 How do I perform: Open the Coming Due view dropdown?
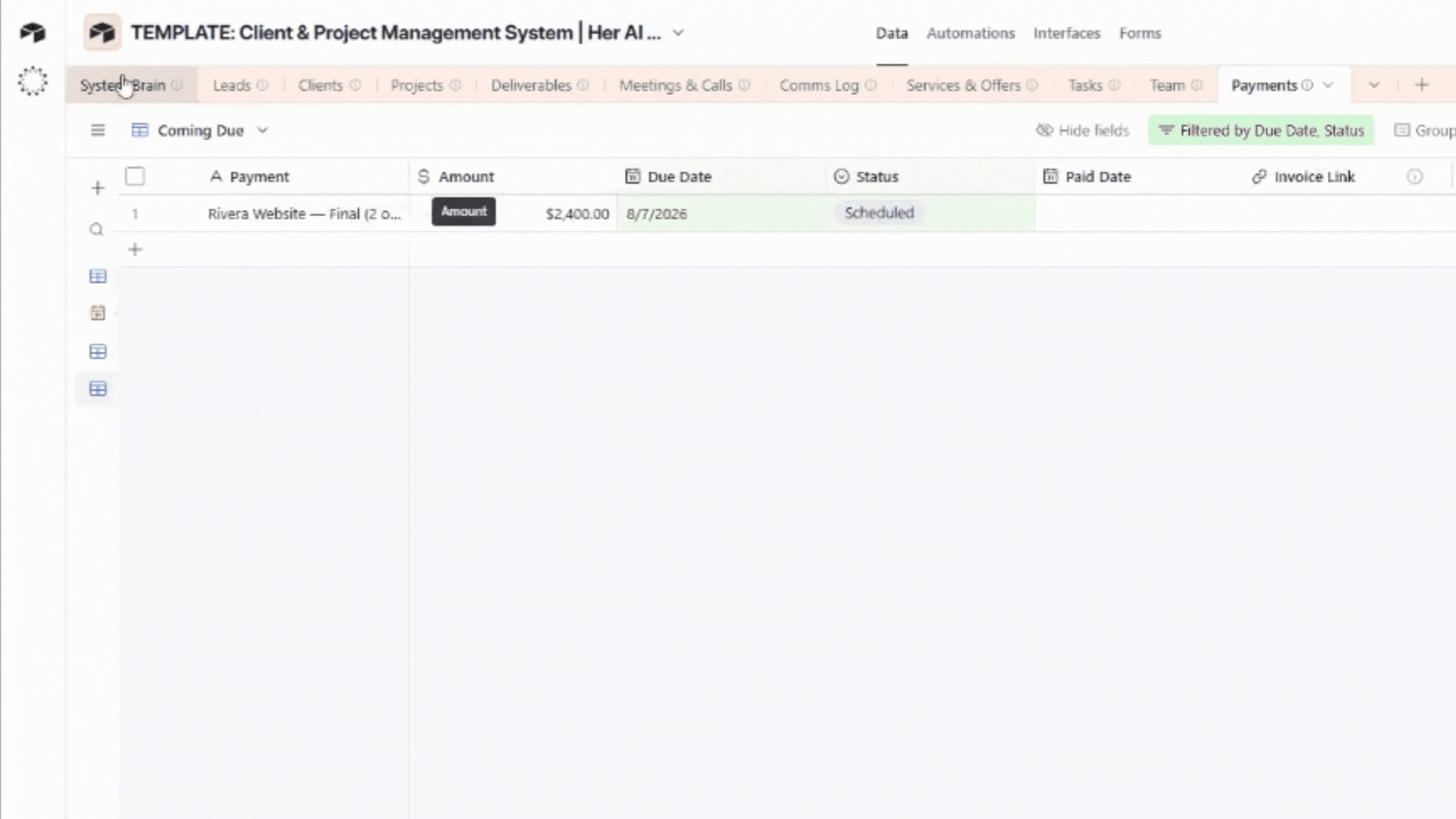pyautogui.click(x=200, y=130)
